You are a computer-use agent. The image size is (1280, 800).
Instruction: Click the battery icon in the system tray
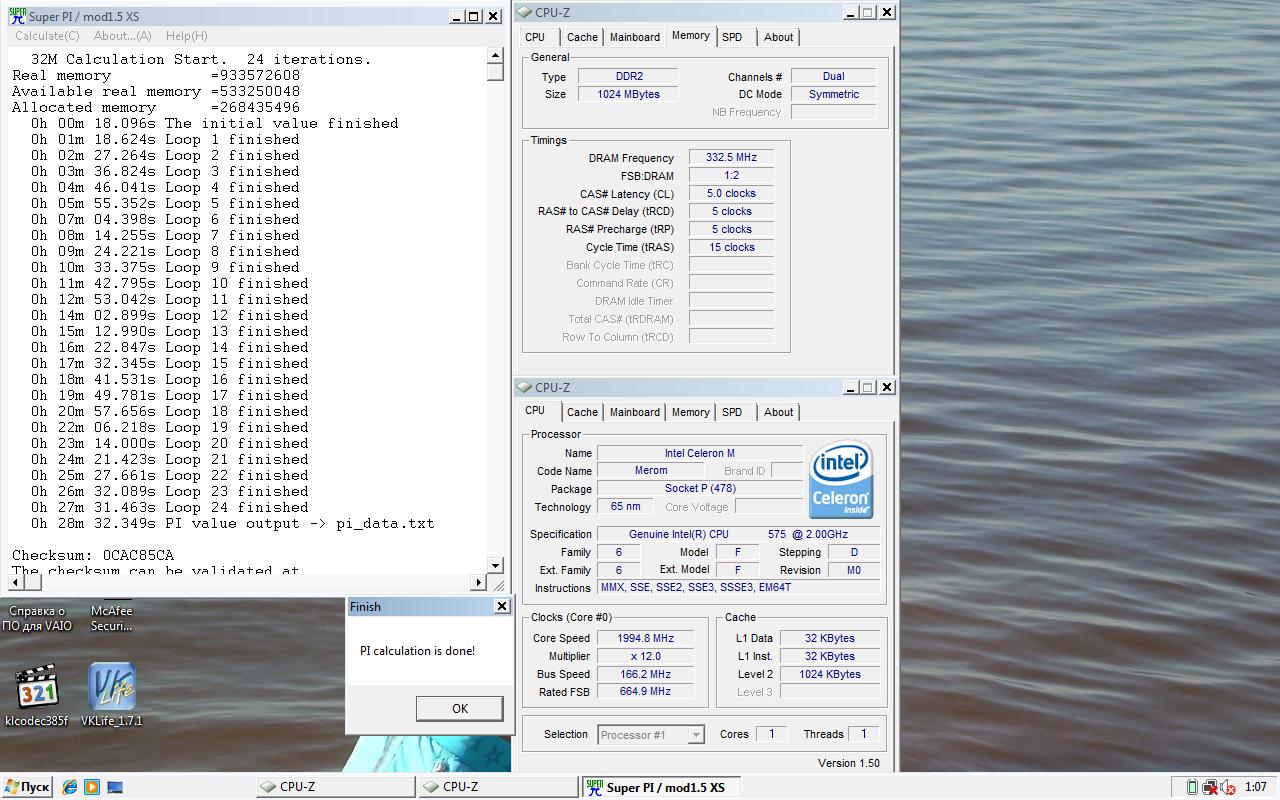1192,787
